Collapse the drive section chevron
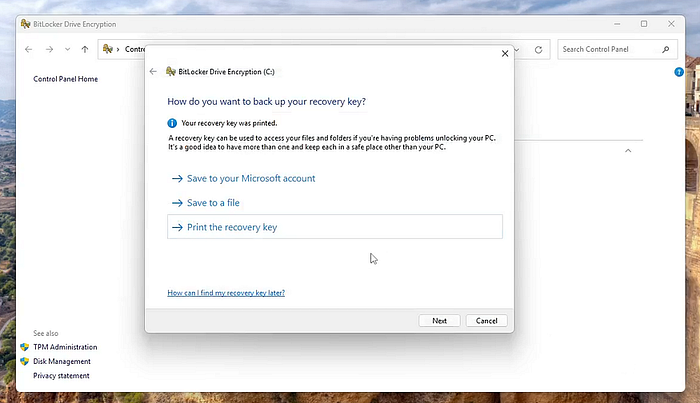The height and width of the screenshot is (403, 700). [x=628, y=151]
